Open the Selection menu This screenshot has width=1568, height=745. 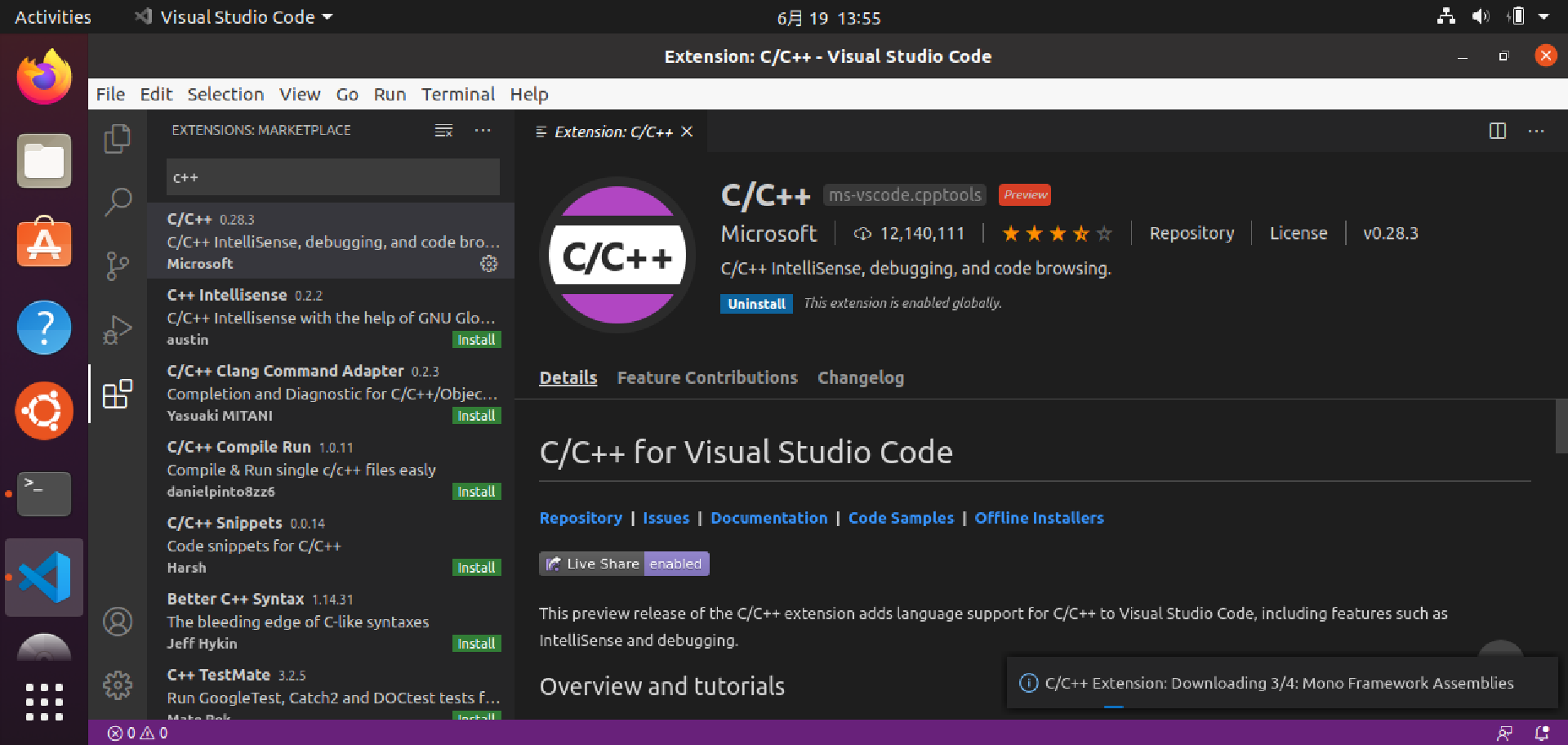click(x=225, y=94)
